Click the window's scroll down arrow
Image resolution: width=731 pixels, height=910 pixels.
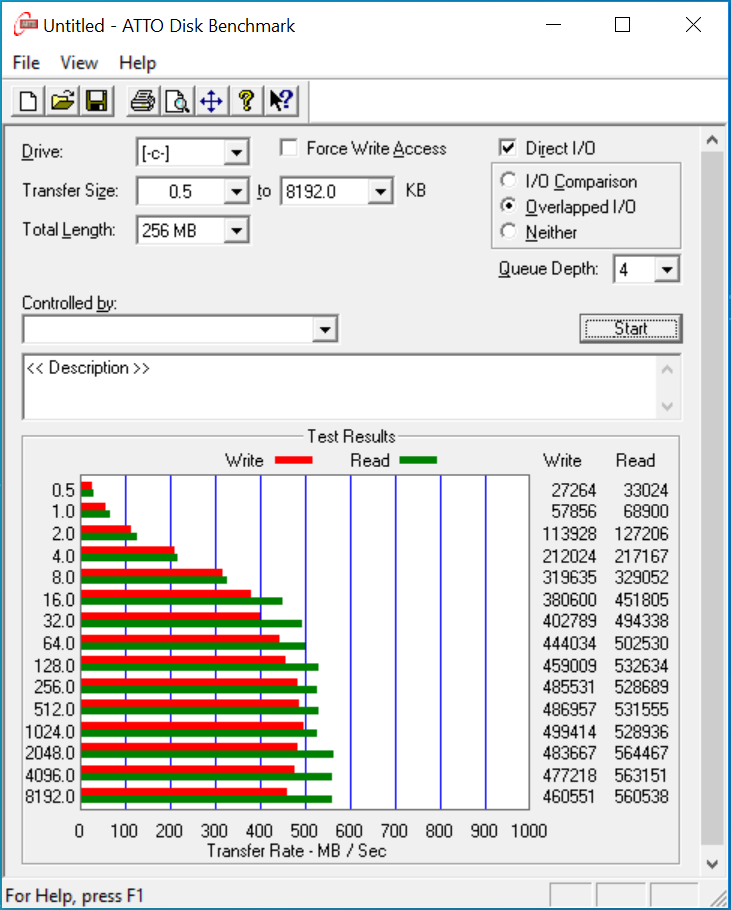tap(712, 864)
